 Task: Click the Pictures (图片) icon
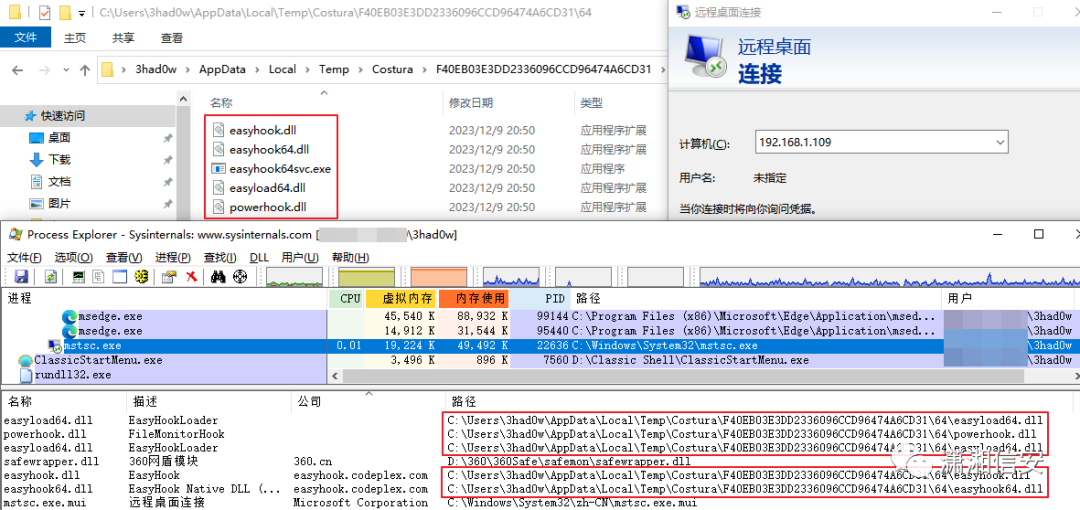[37, 204]
